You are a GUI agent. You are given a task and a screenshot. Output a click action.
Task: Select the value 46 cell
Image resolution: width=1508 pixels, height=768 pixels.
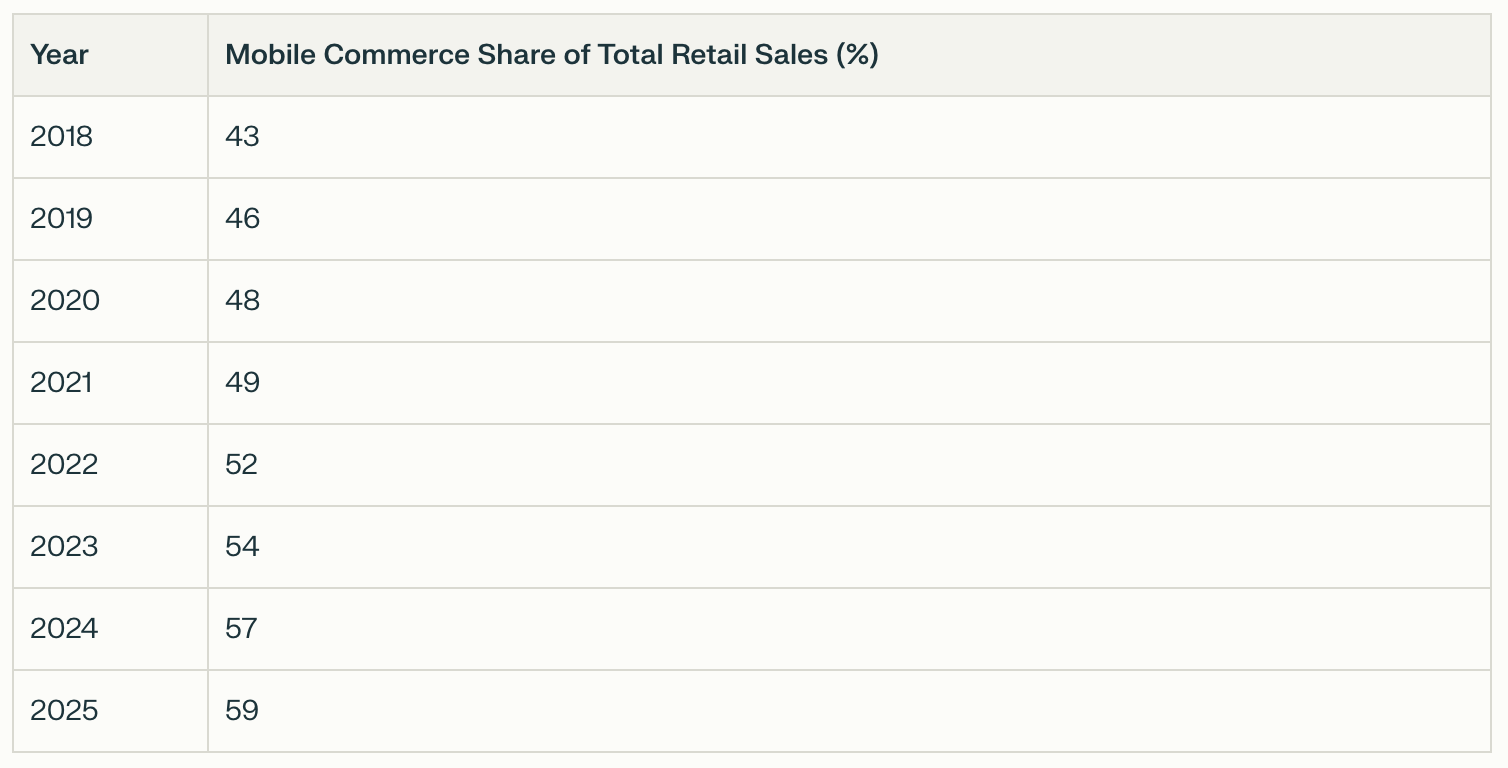(x=849, y=219)
